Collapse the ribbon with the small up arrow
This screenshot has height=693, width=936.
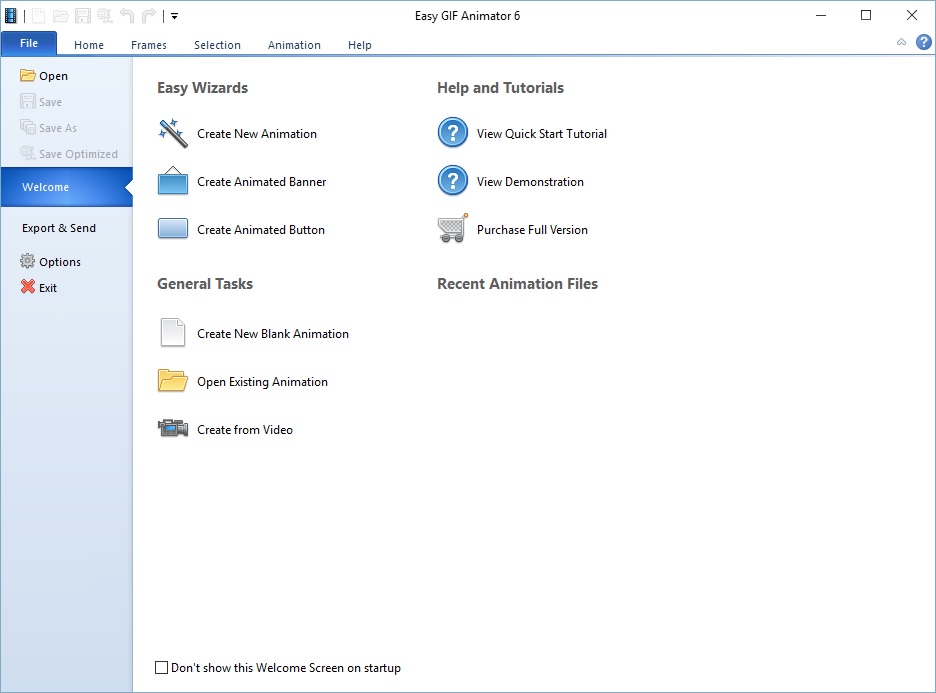901,42
